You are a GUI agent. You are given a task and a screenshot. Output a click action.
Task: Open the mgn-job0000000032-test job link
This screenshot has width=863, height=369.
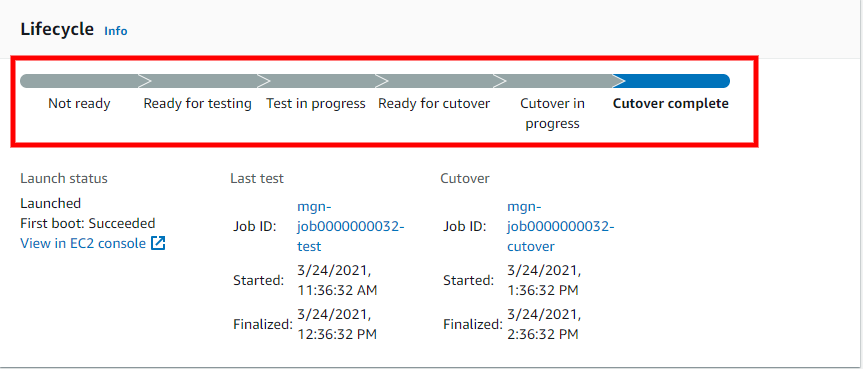click(351, 226)
